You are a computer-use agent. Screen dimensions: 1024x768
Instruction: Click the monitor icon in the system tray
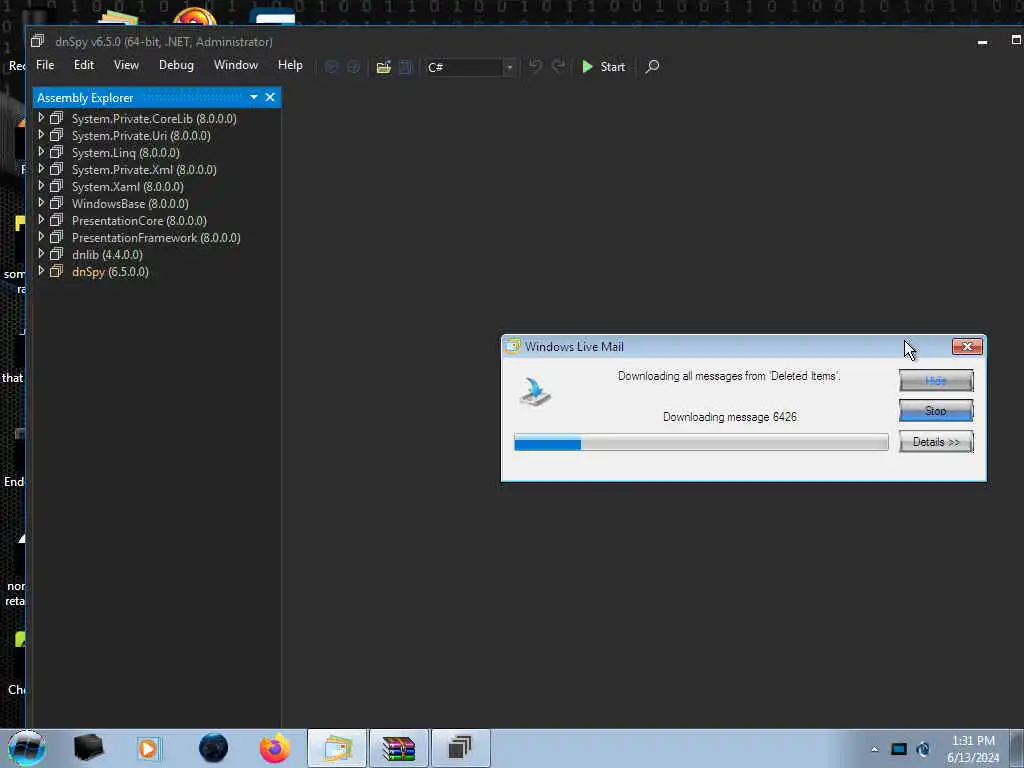tap(899, 749)
